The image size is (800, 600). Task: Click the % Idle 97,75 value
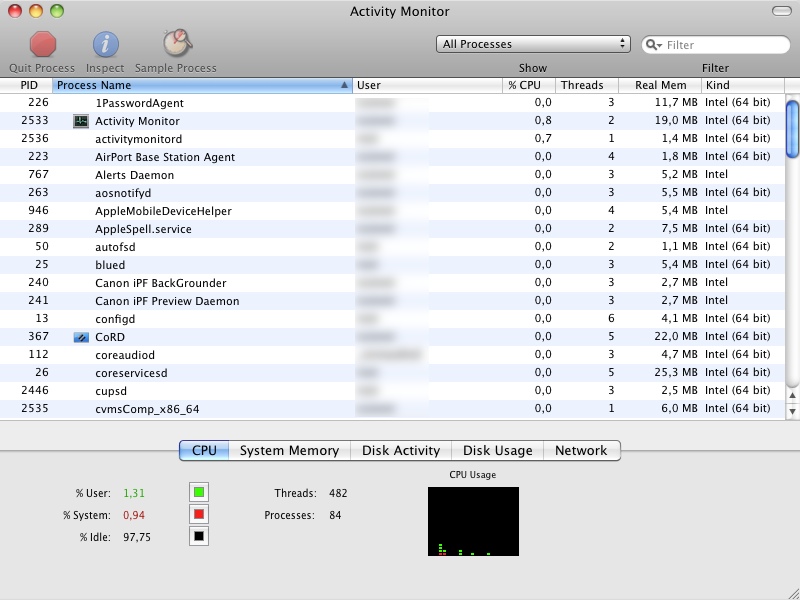[x=137, y=537]
